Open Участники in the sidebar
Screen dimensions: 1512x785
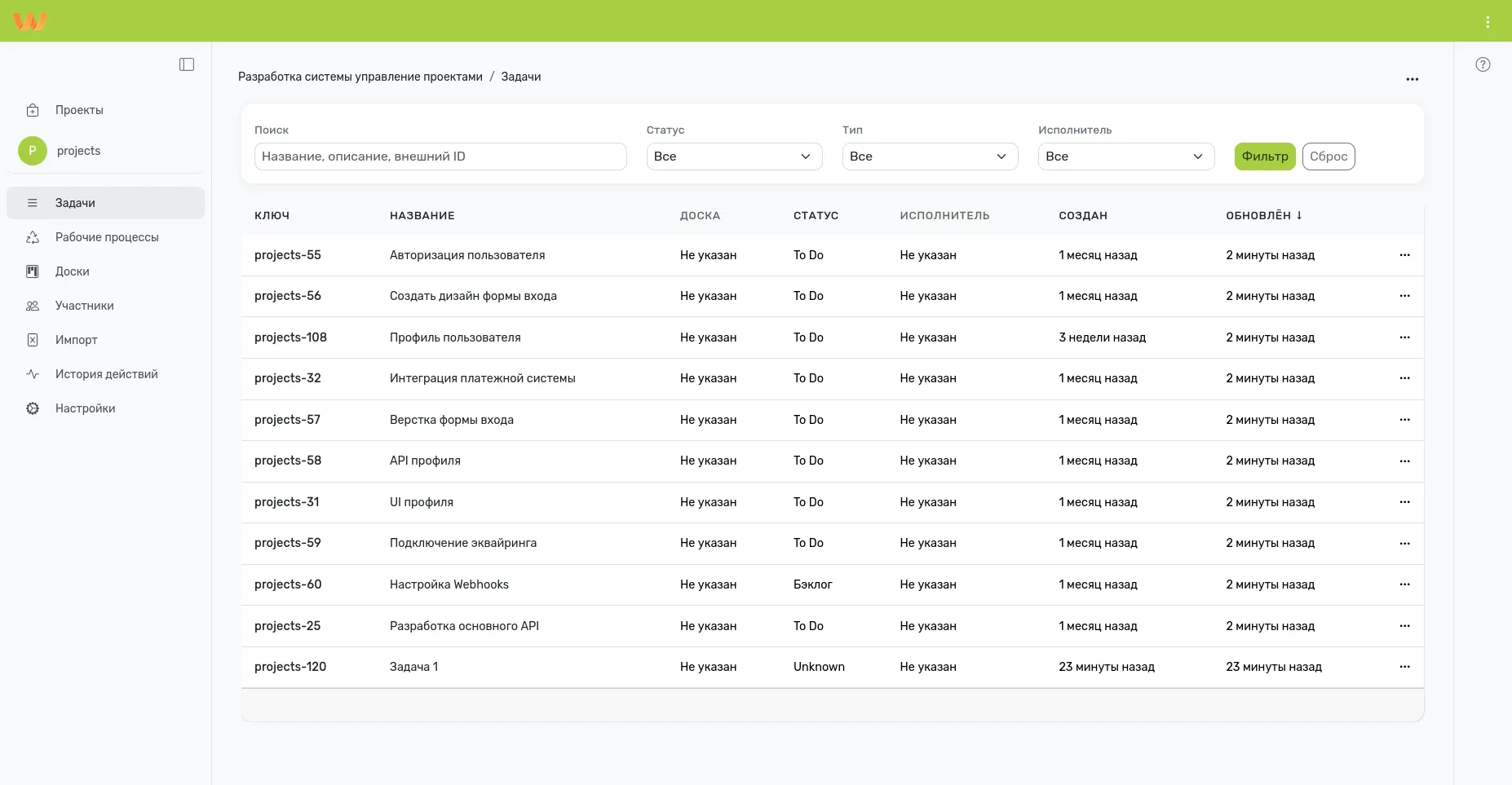pos(105,306)
